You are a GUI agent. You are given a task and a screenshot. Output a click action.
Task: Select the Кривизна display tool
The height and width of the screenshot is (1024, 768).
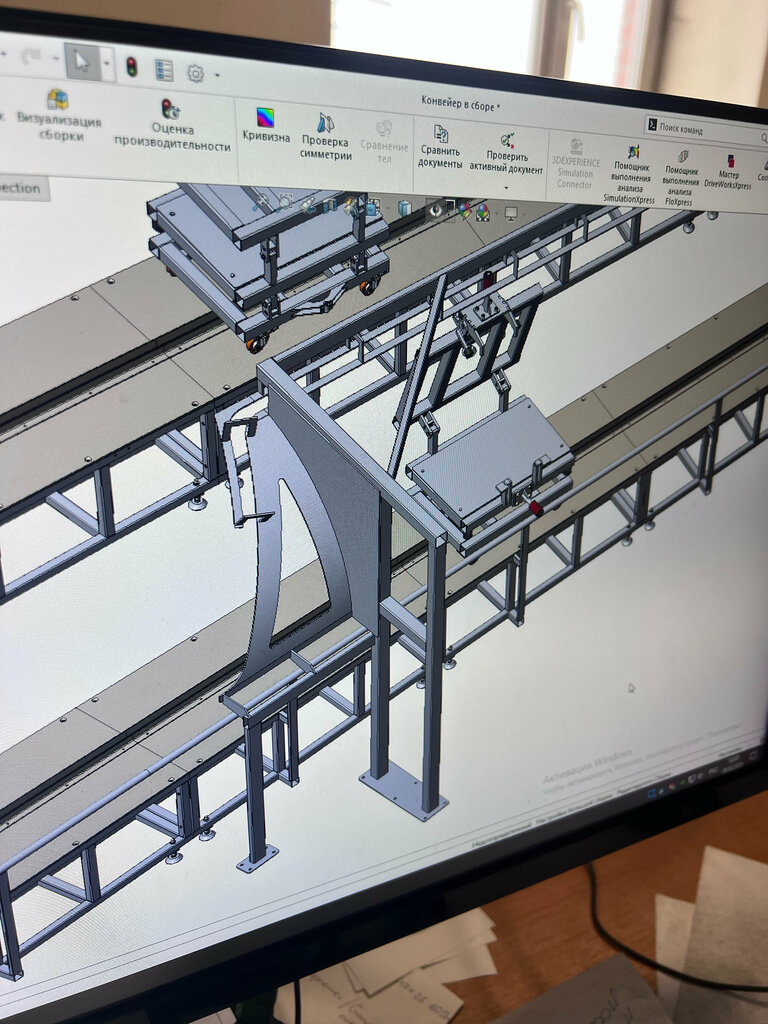coord(266,125)
